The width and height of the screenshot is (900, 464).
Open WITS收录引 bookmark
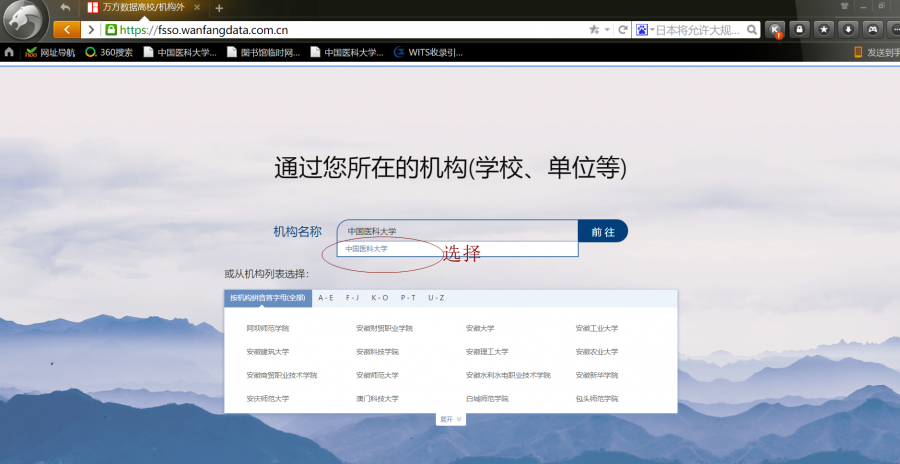click(428, 52)
